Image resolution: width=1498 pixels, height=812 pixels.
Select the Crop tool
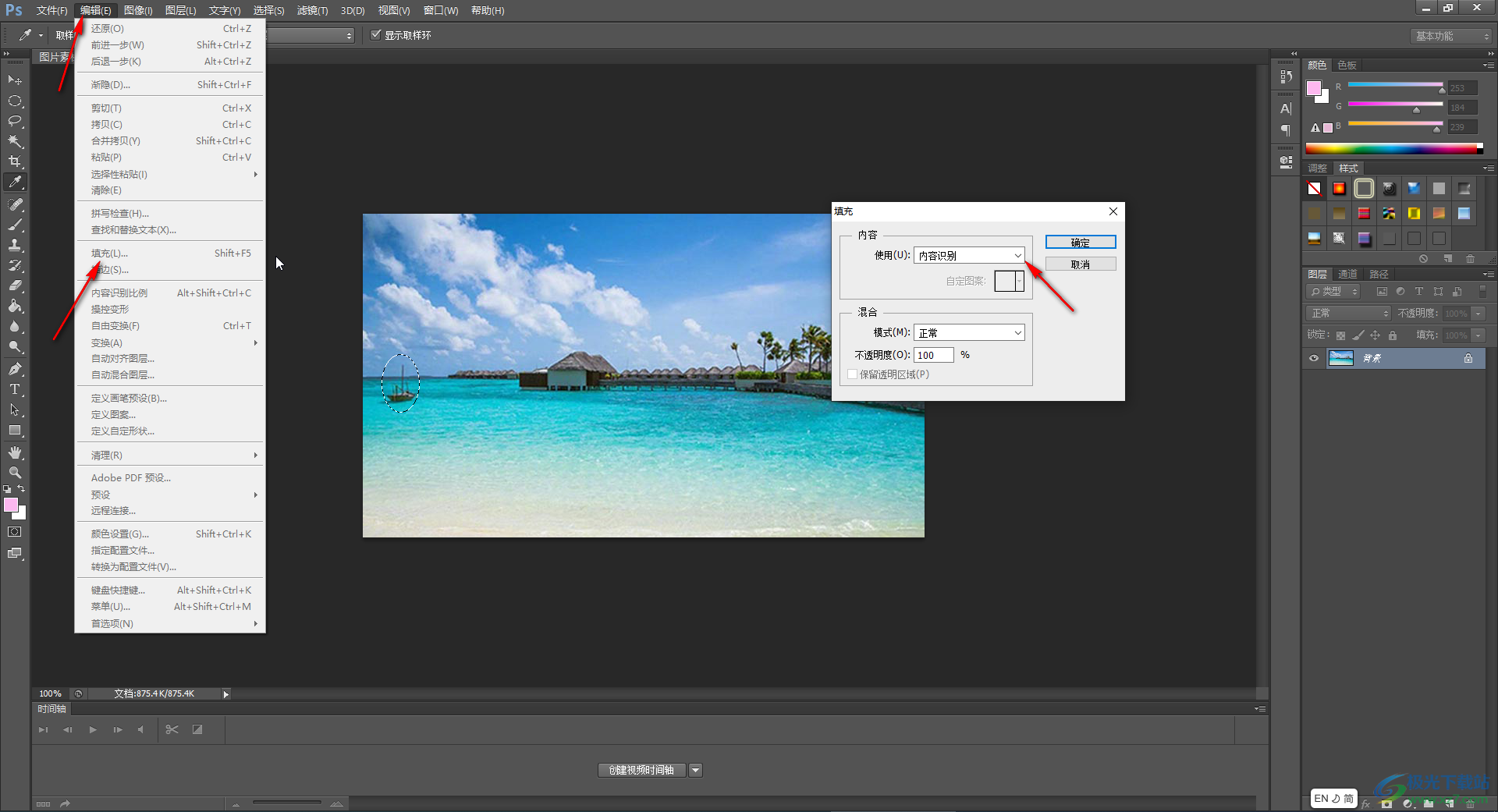(x=15, y=161)
